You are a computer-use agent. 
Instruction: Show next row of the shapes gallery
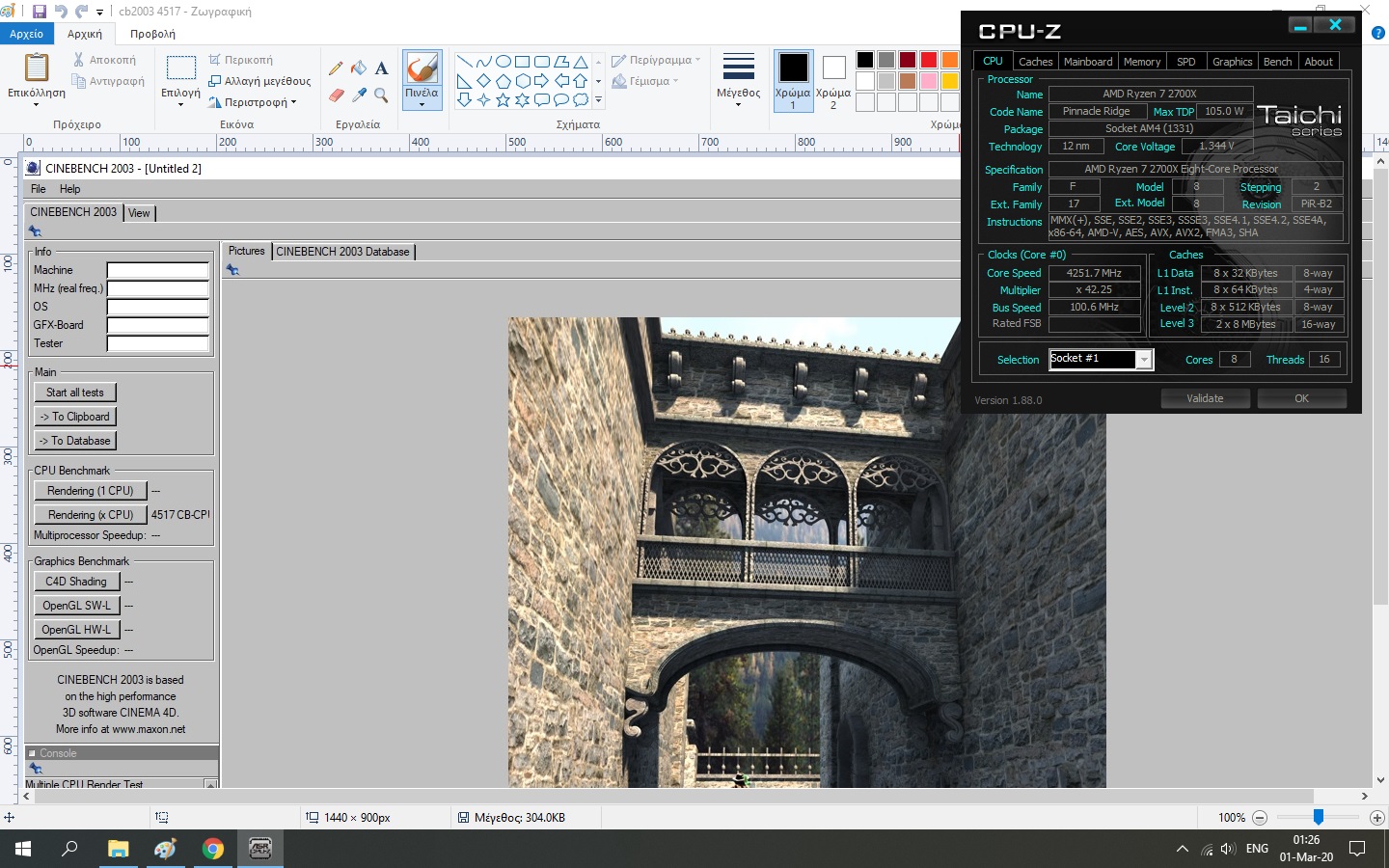point(598,81)
